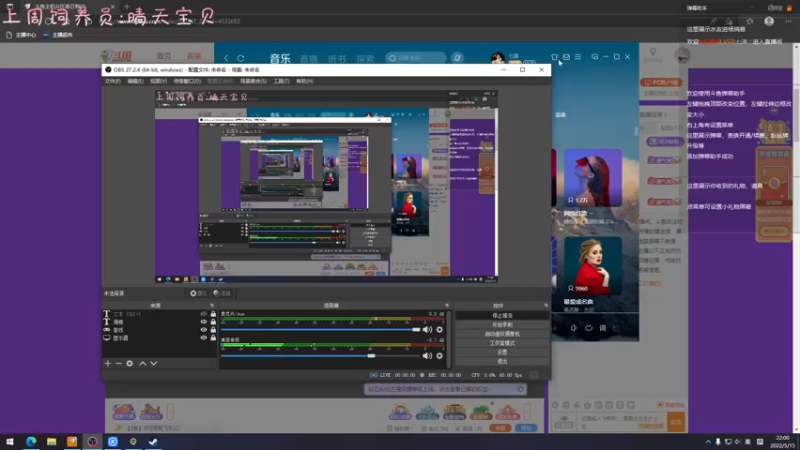The image size is (800, 450).
Task: Dismiss the notification banner below OBS
Action: (520, 389)
